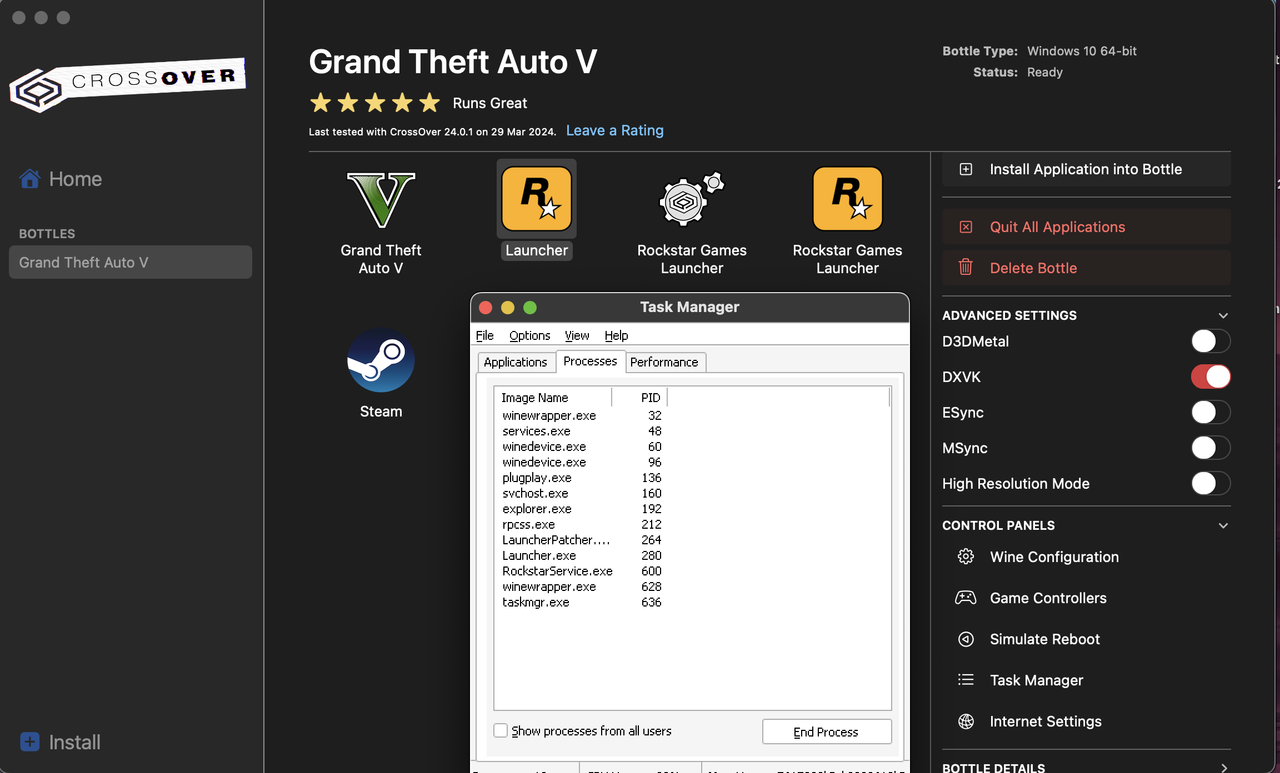Select the Launcher.exe process
Image resolution: width=1280 pixels, height=773 pixels.
click(582, 555)
